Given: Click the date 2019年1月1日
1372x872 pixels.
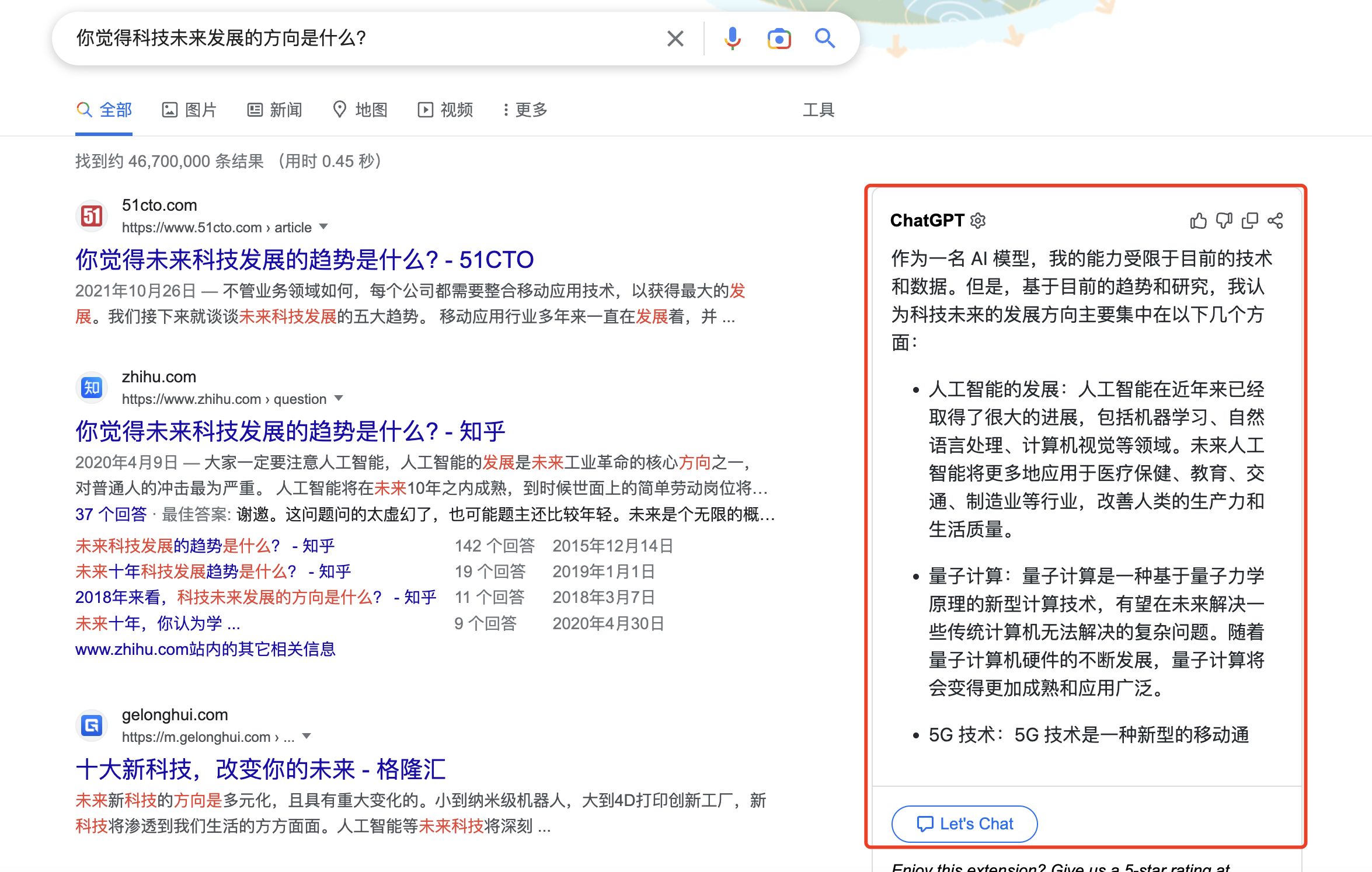Looking at the screenshot, I should point(604,571).
